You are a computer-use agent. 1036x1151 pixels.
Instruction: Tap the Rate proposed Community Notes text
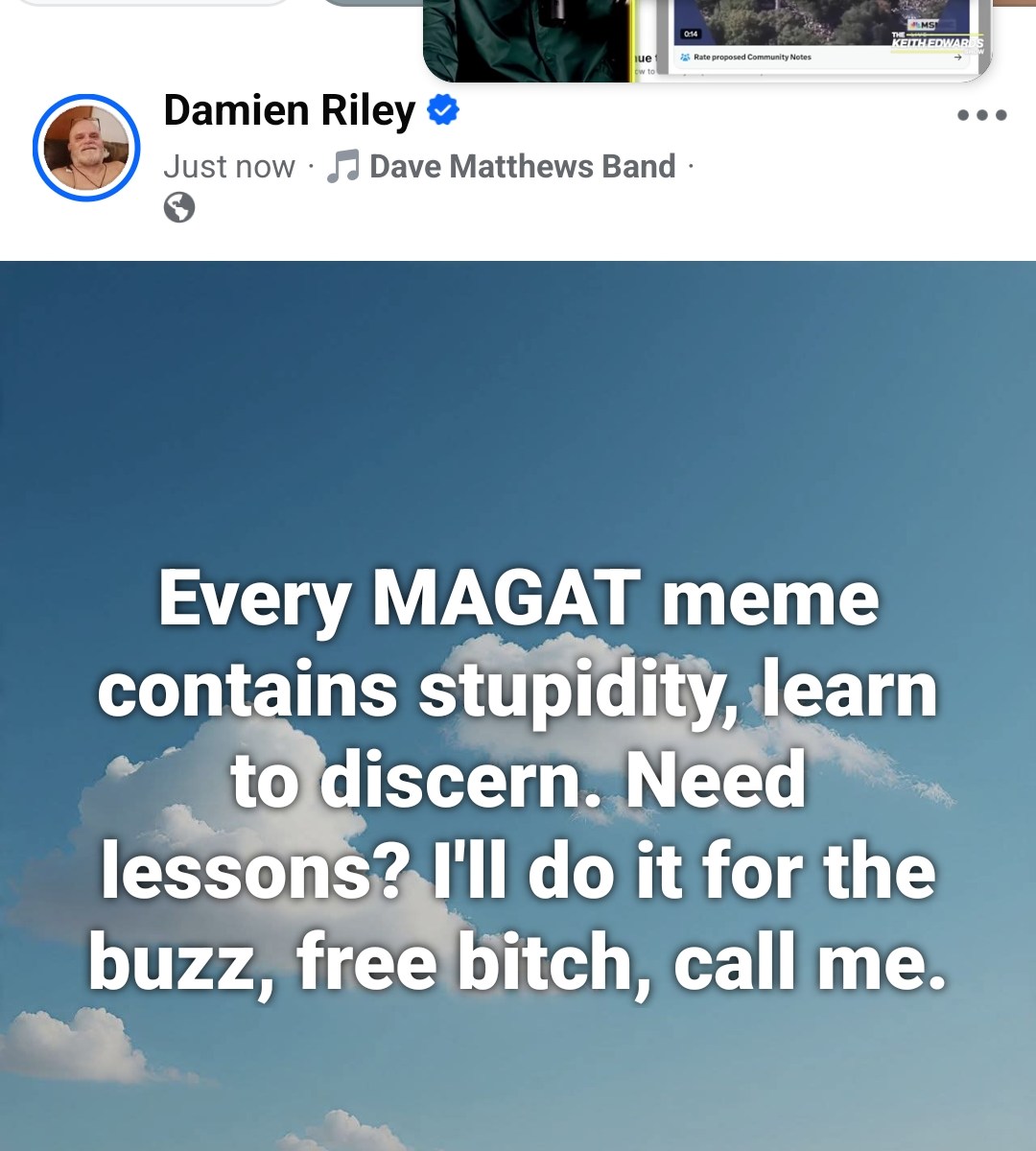pyautogui.click(x=752, y=57)
